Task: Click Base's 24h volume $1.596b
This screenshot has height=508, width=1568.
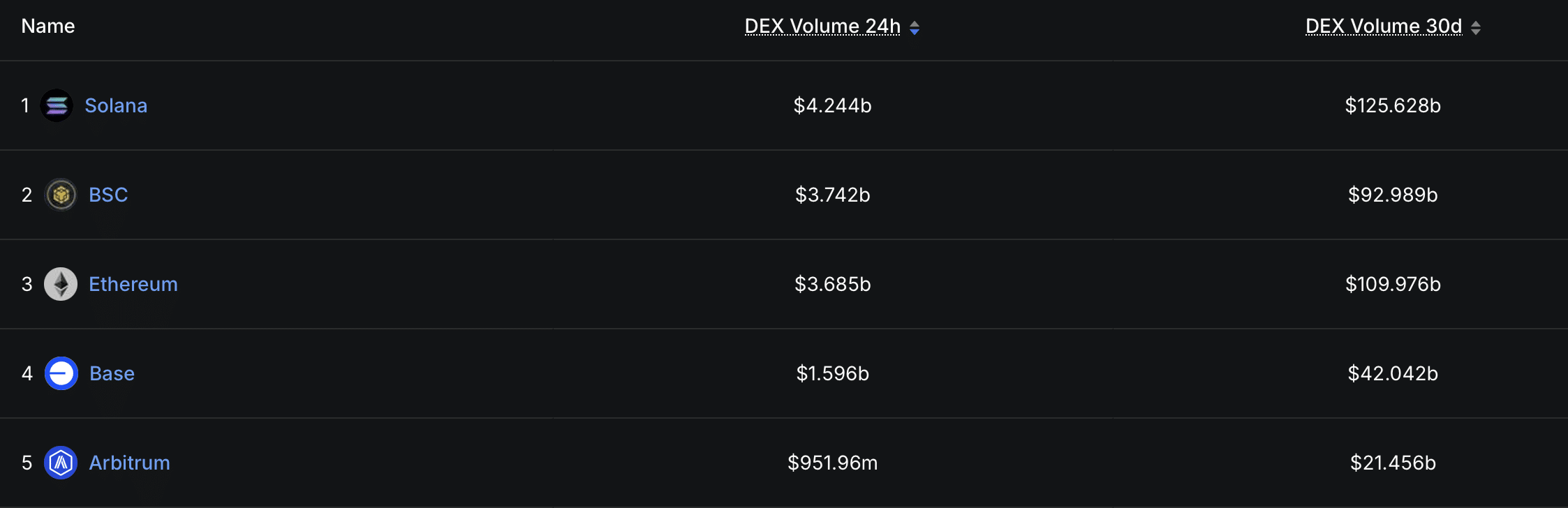Action: point(833,373)
